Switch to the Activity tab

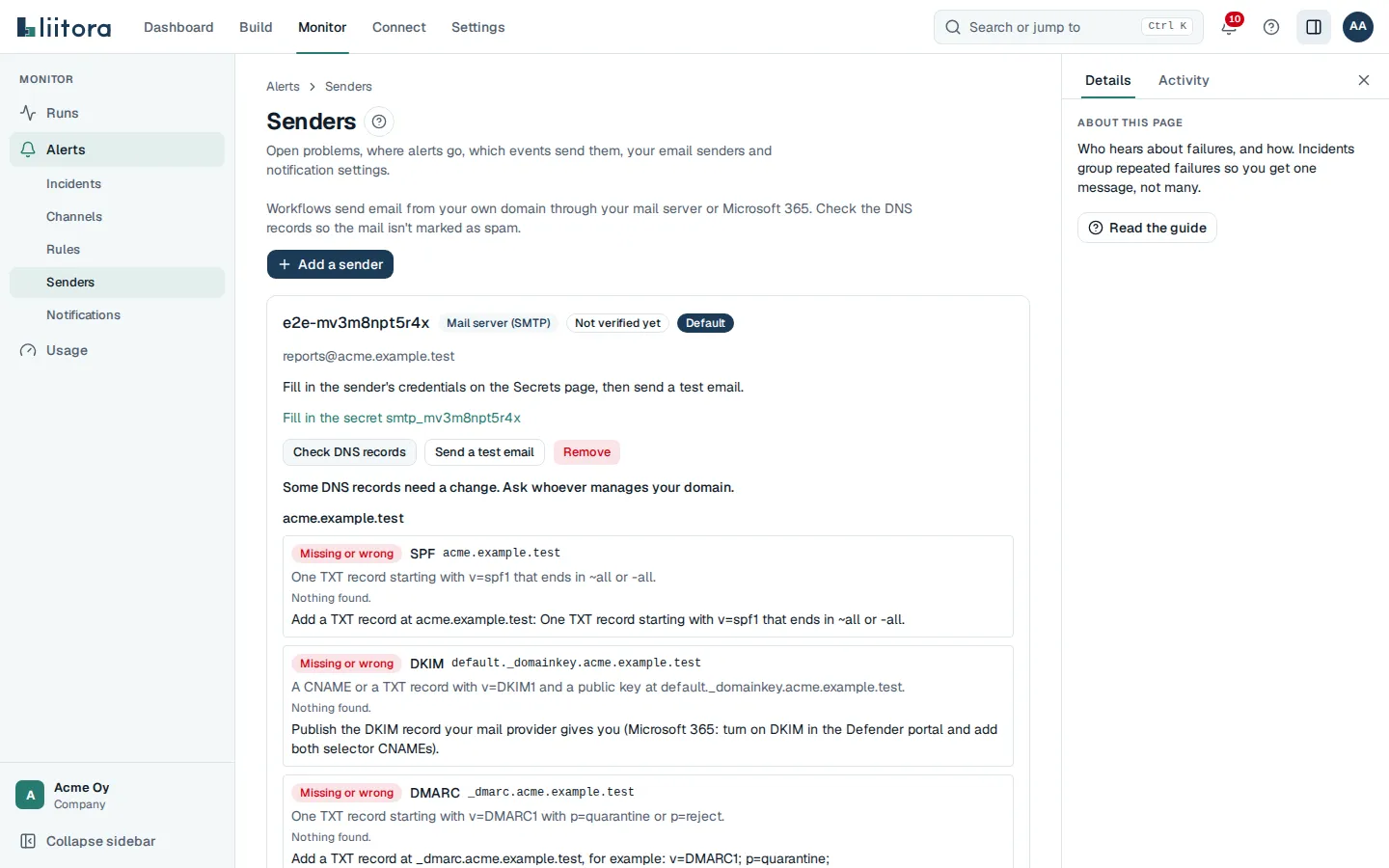(1184, 80)
